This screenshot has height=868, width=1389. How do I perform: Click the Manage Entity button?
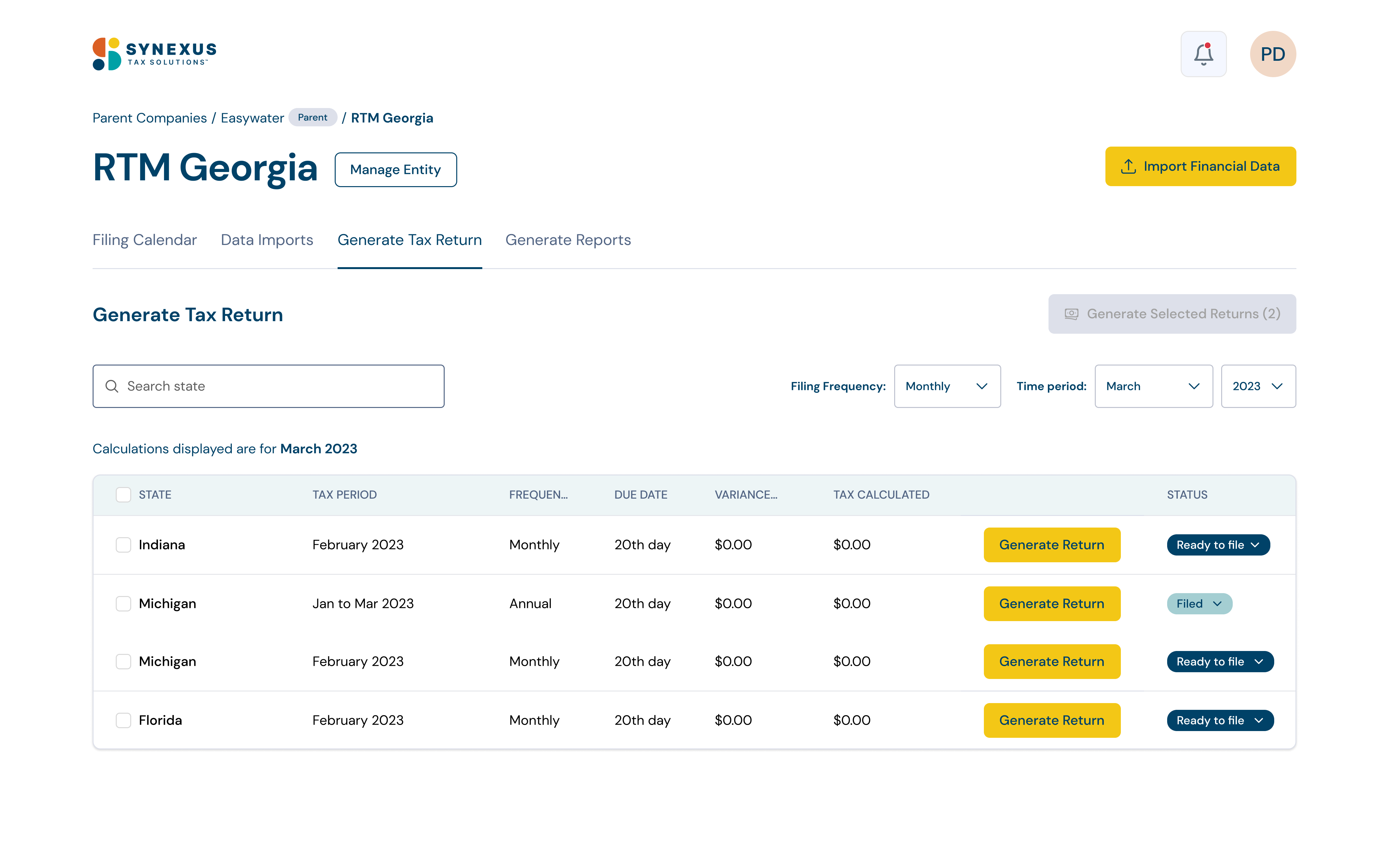coord(395,170)
